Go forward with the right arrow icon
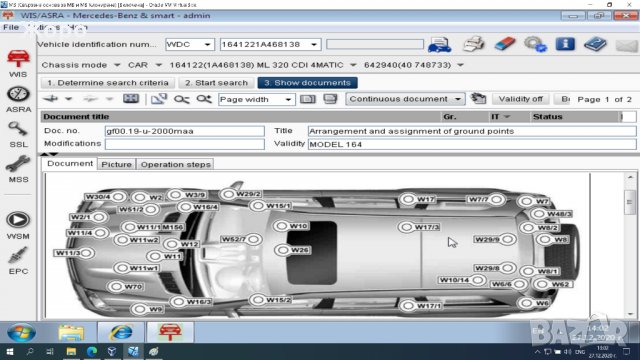Image resolution: width=640 pixels, height=360 pixels. (x=91, y=99)
